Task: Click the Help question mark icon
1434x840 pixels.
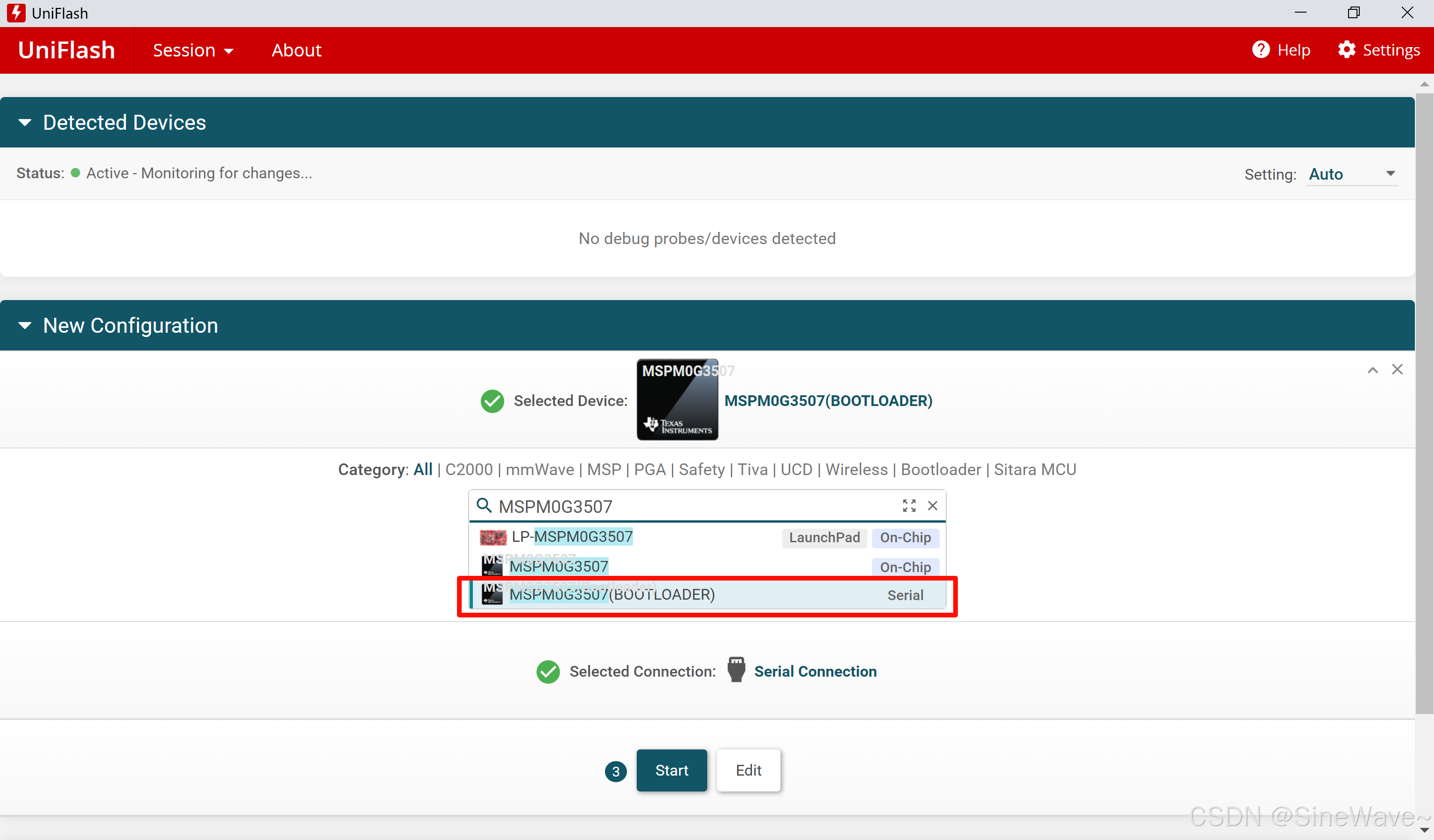Action: 1260,49
